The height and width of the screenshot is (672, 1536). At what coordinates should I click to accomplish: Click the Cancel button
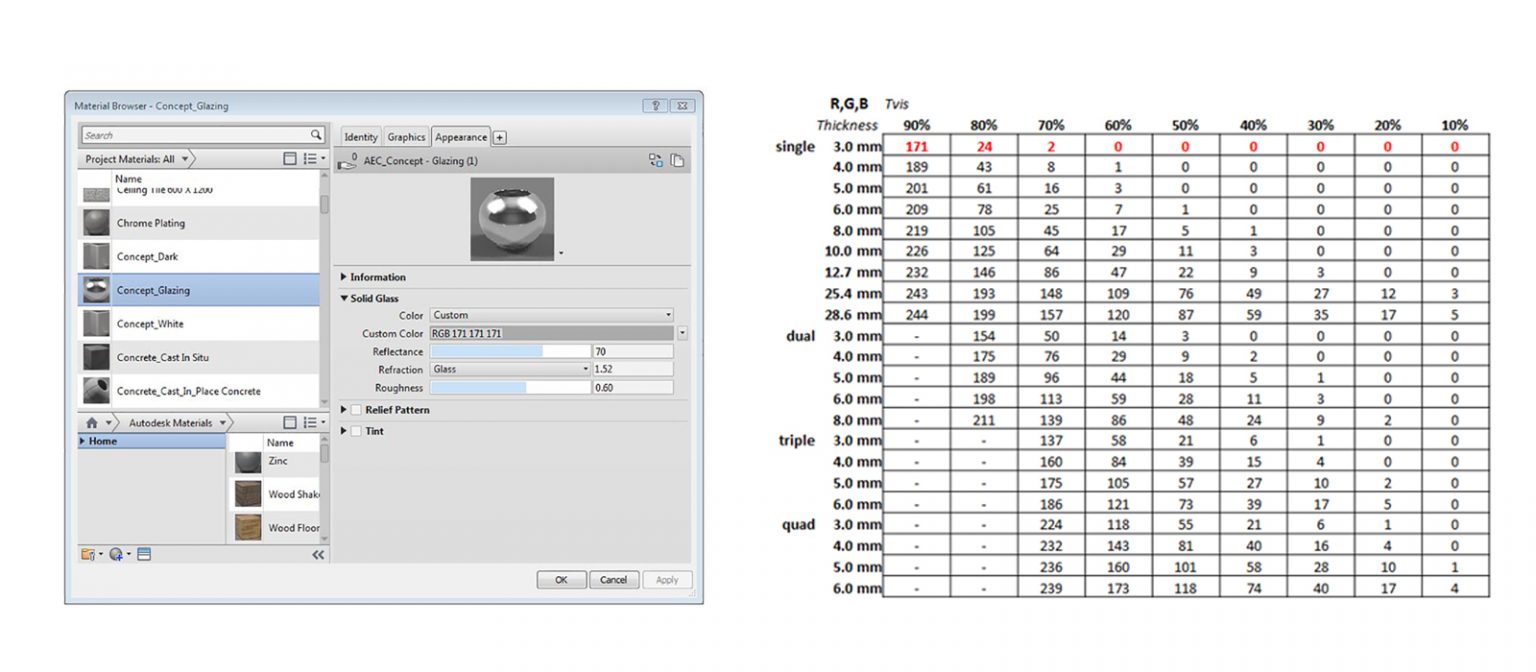(614, 580)
